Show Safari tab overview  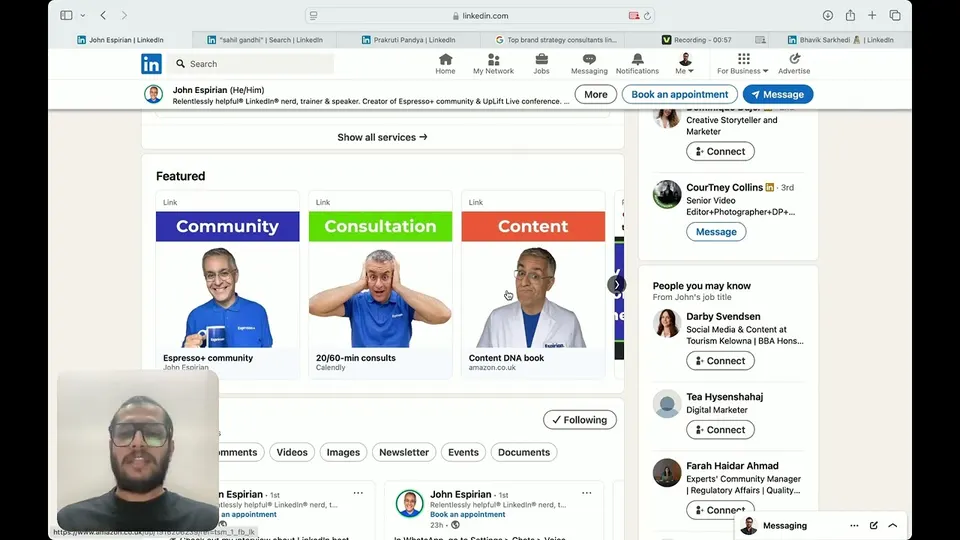click(x=894, y=15)
